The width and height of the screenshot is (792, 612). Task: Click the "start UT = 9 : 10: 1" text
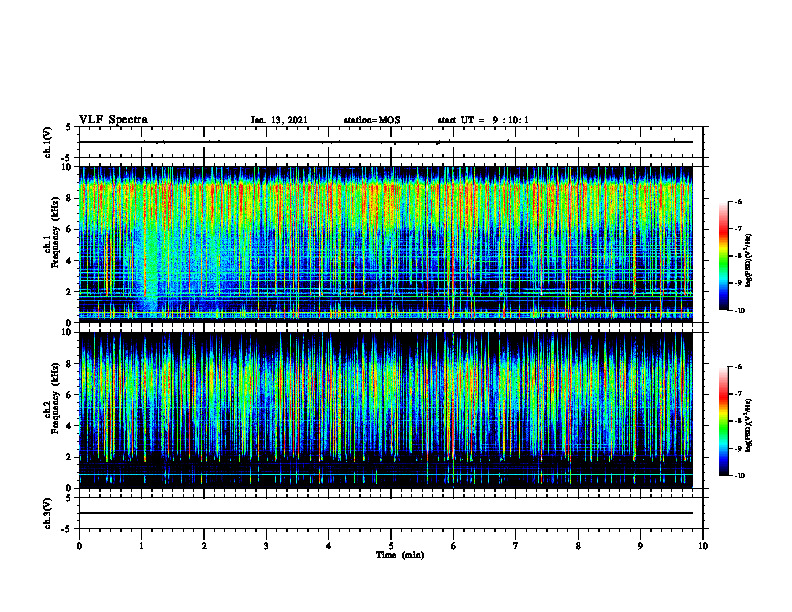[x=483, y=120]
